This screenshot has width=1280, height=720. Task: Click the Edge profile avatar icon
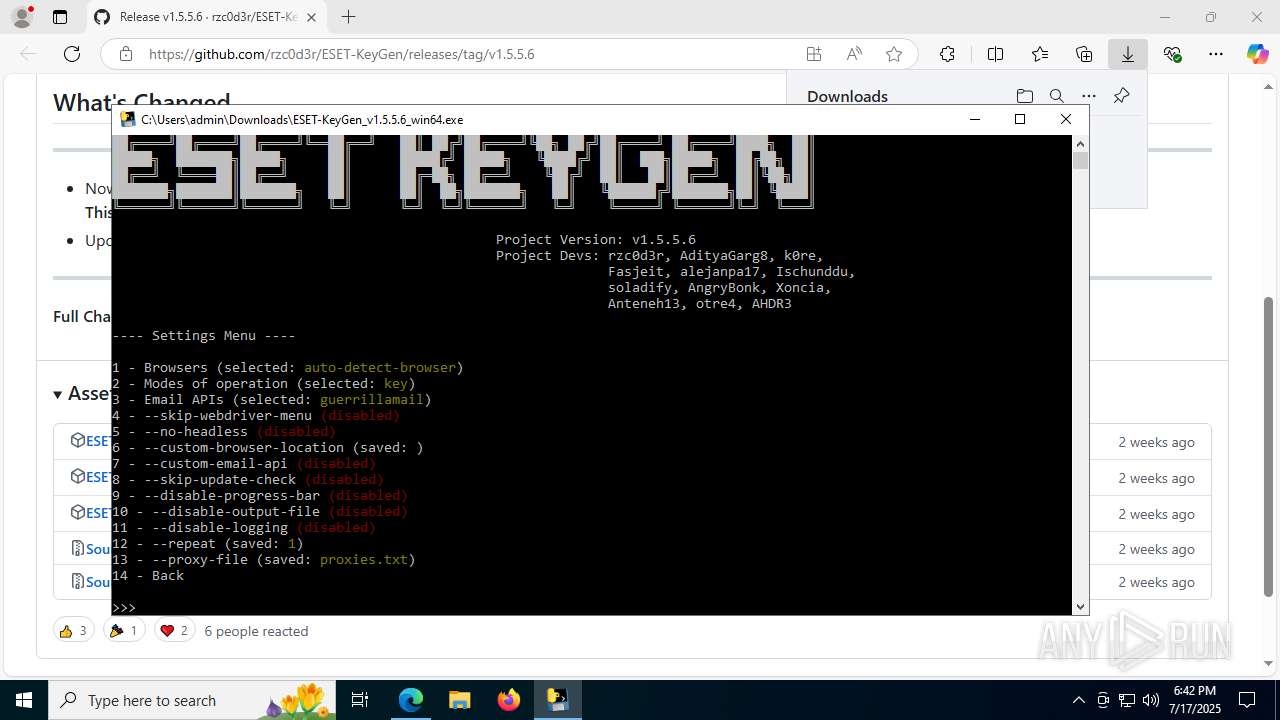pos(21,17)
